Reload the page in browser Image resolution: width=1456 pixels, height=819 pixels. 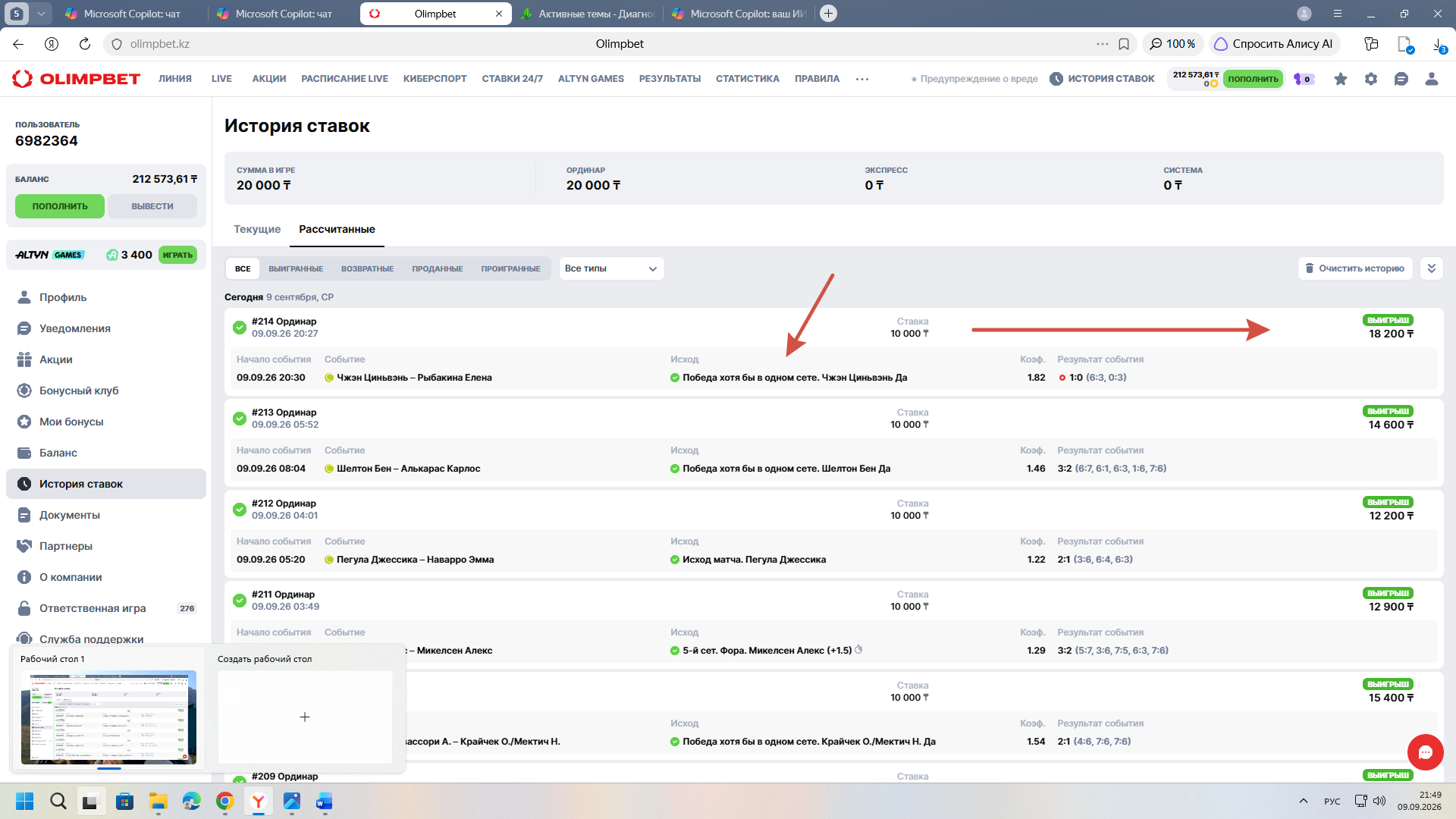coord(85,44)
